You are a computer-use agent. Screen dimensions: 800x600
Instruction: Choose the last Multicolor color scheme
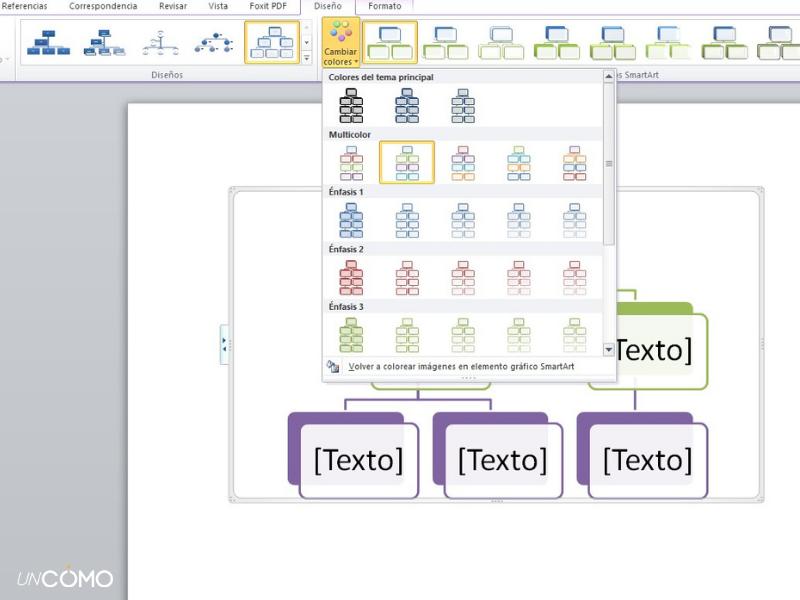click(x=574, y=162)
